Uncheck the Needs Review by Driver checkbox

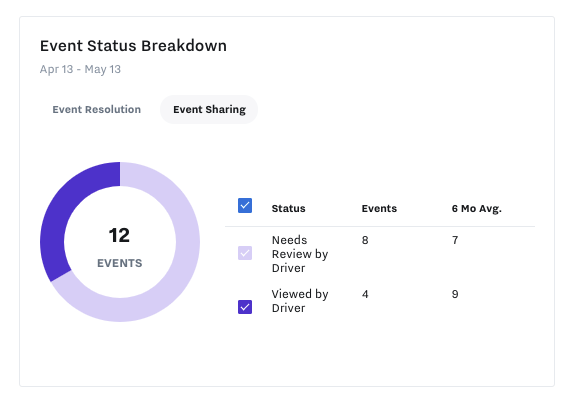coord(245,253)
